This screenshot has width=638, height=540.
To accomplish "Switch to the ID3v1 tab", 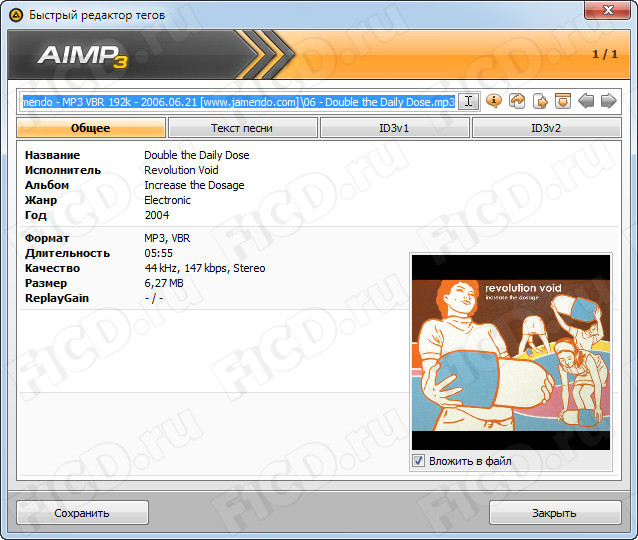I will pyautogui.click(x=394, y=128).
